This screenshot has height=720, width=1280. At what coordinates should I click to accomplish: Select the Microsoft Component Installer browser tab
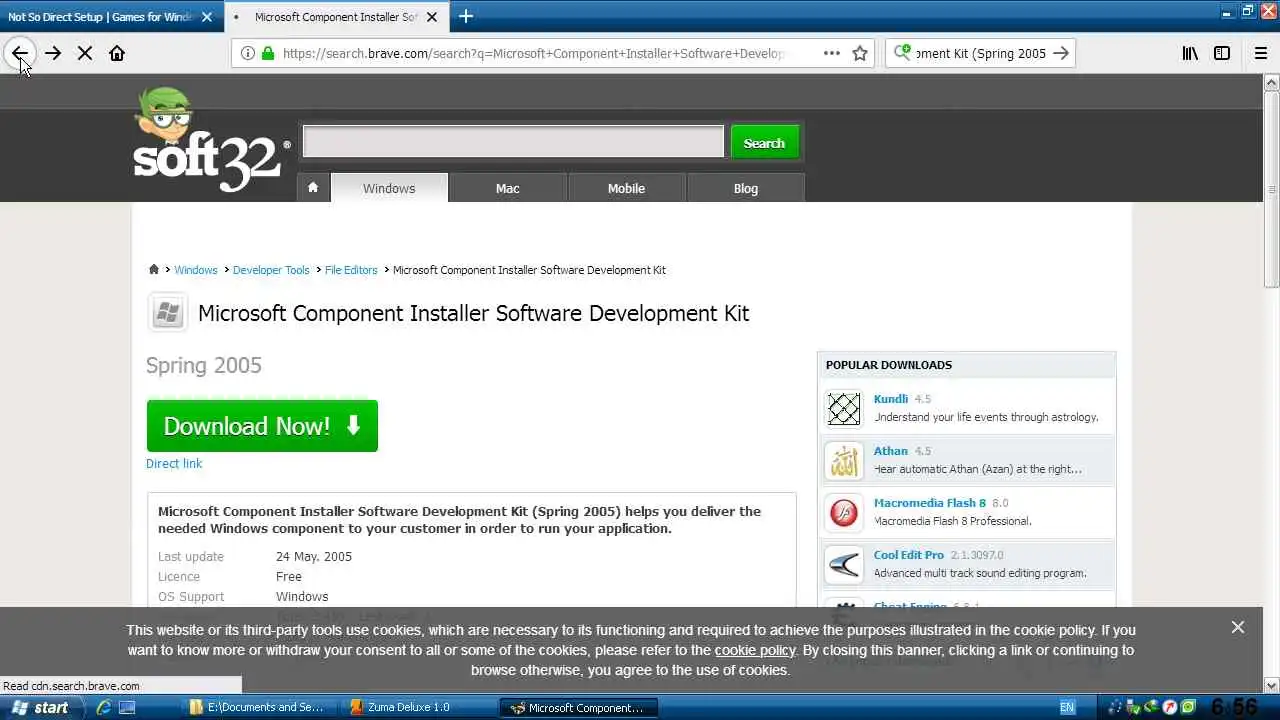(337, 17)
